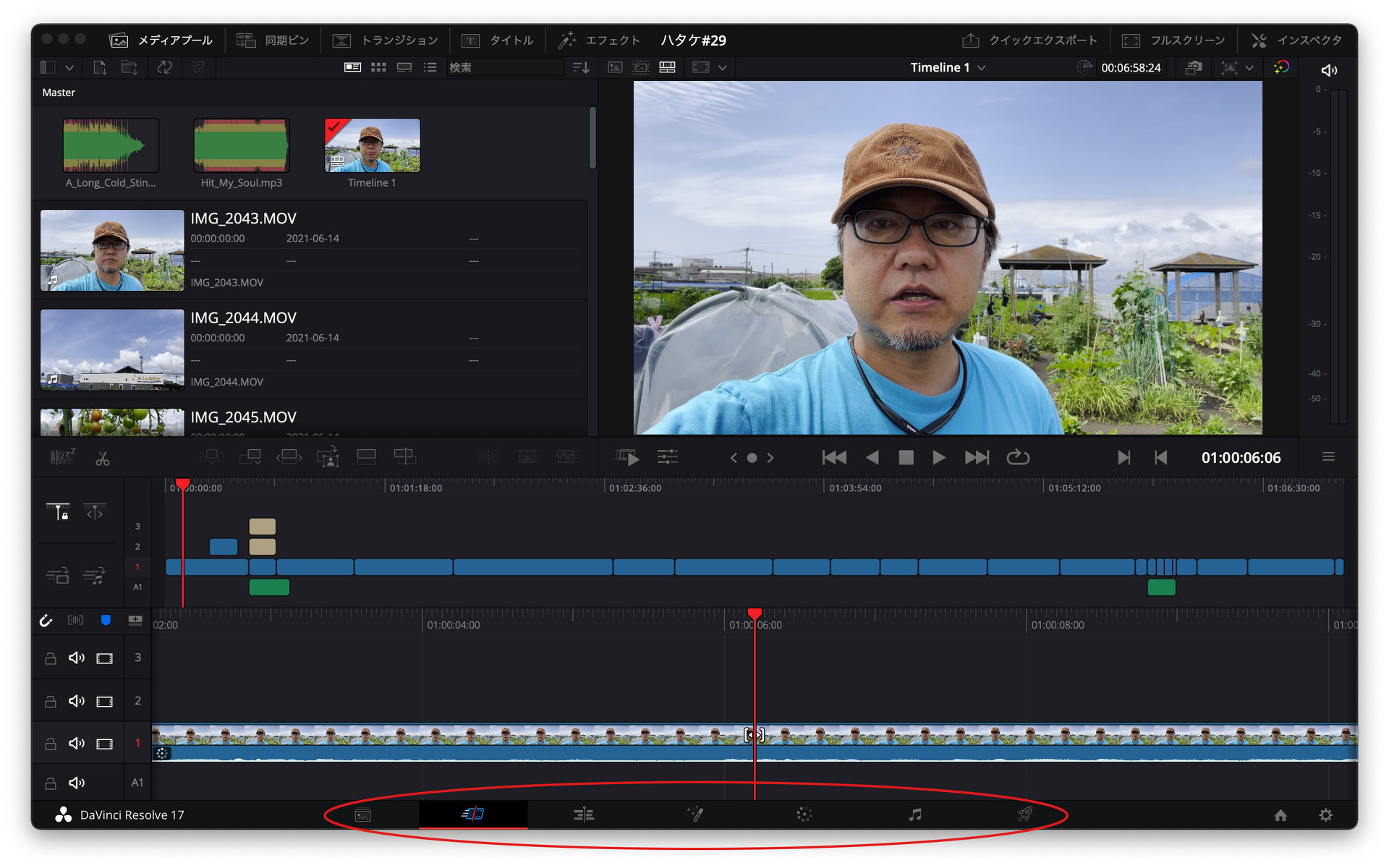This screenshot has height=868, width=1389.
Task: Select the split clip scissors tool
Action: coord(103,458)
